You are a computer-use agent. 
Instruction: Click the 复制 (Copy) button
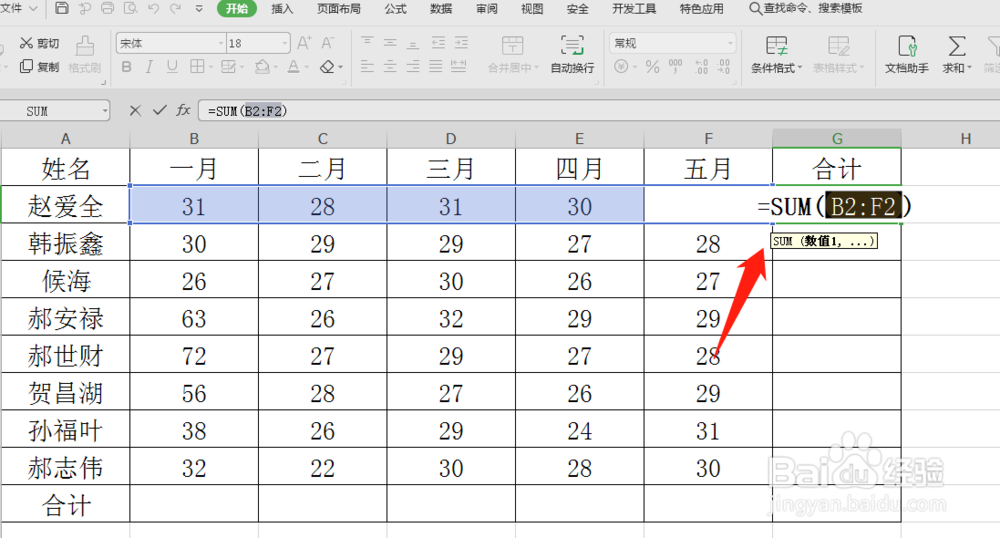coord(40,66)
